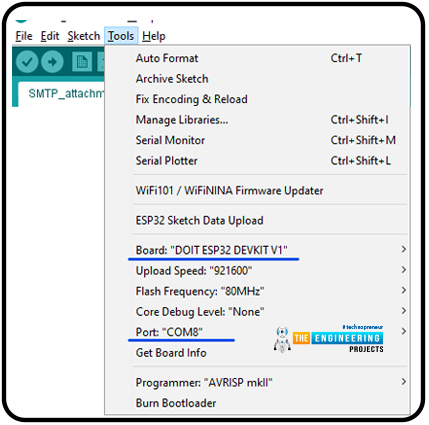Expand the Board submenu arrow

click(x=404, y=249)
